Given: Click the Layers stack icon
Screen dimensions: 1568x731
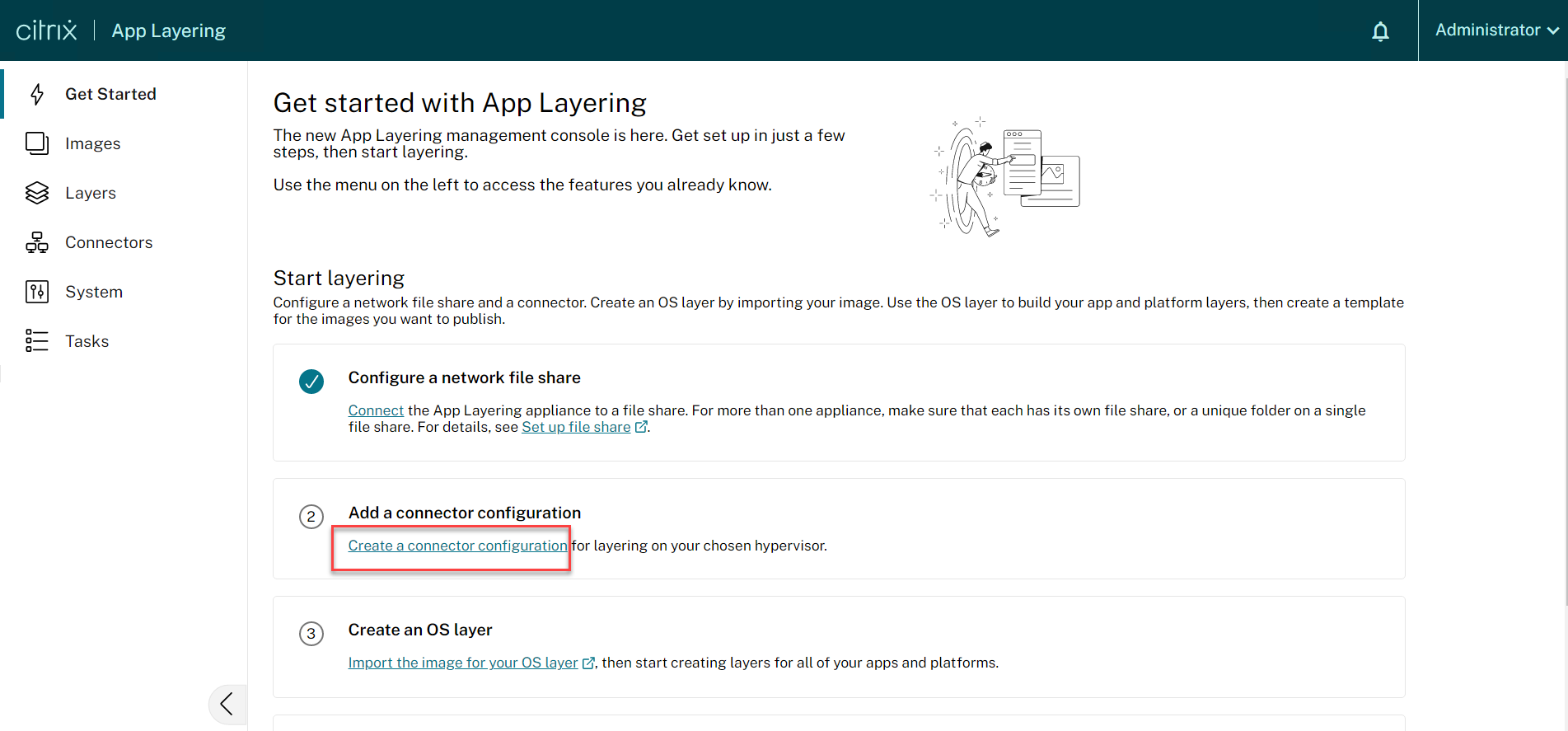Looking at the screenshot, I should pos(37,193).
